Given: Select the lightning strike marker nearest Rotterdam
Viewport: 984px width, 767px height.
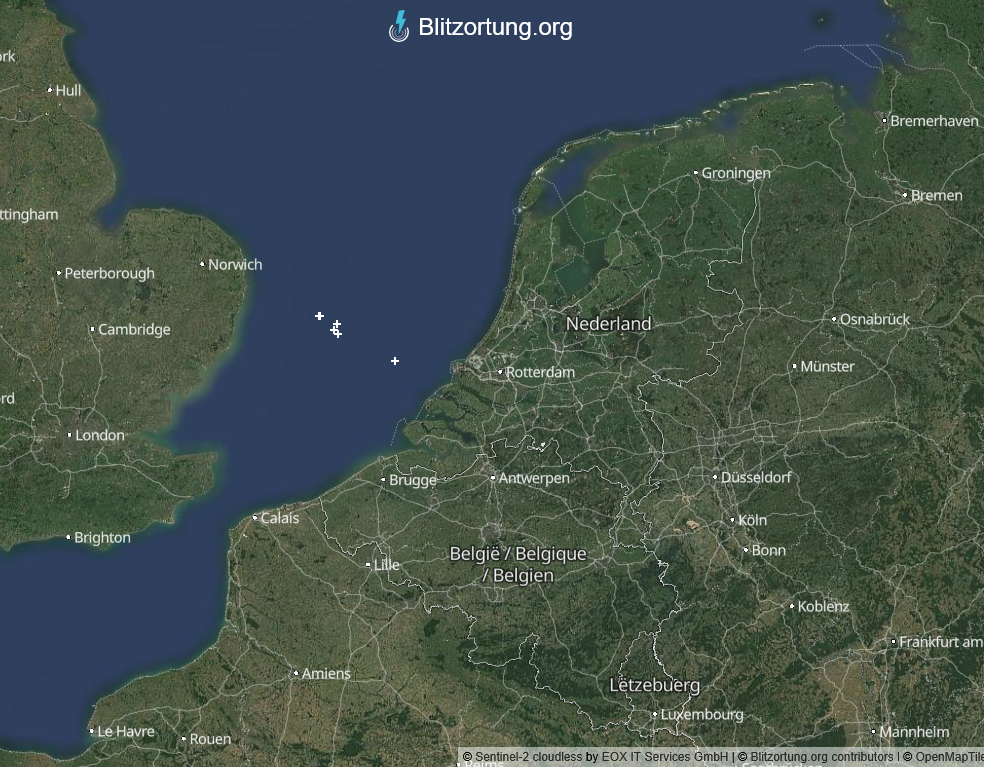Looking at the screenshot, I should tap(395, 361).
